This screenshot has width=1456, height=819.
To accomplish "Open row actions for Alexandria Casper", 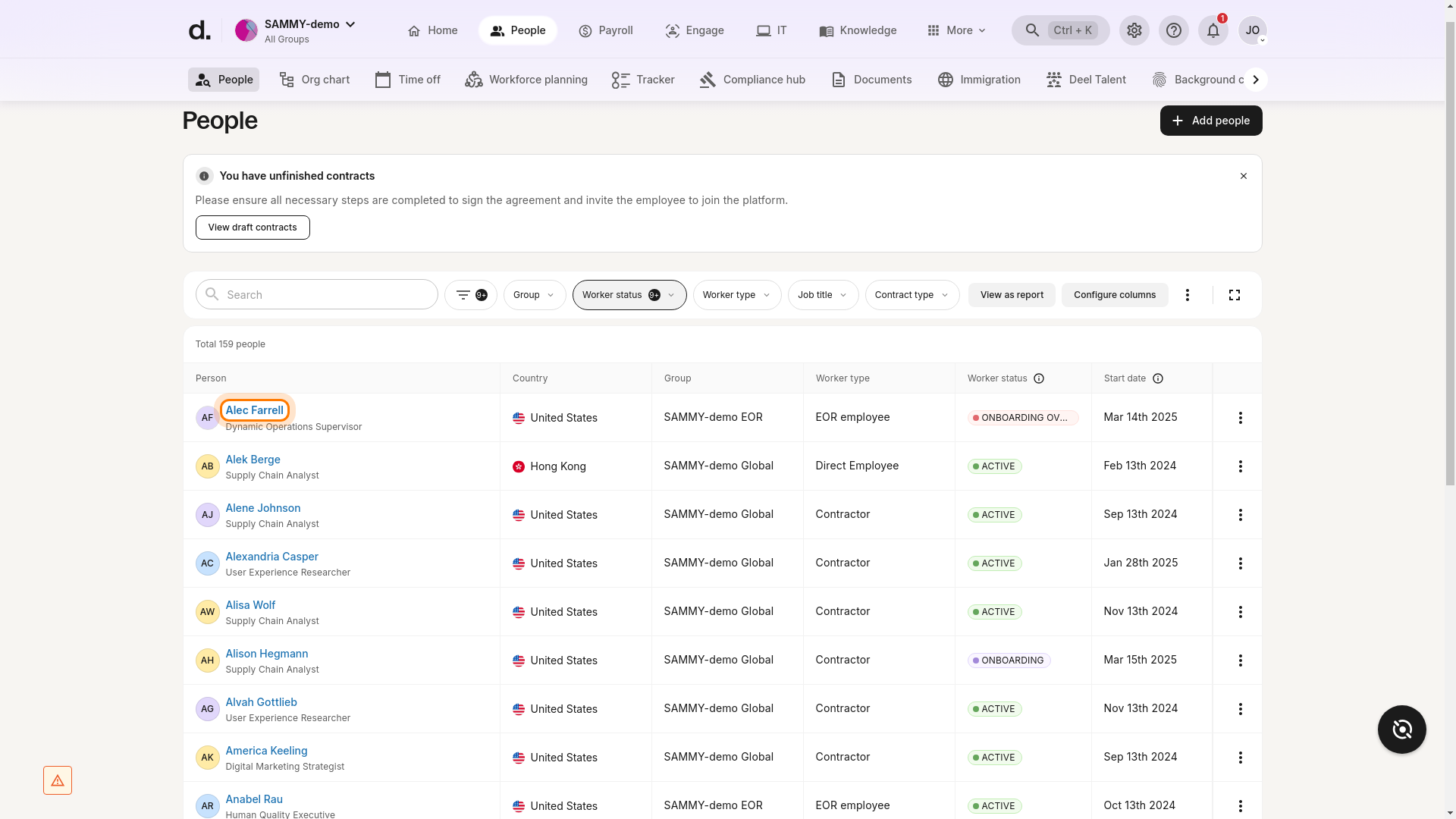I will point(1241,563).
